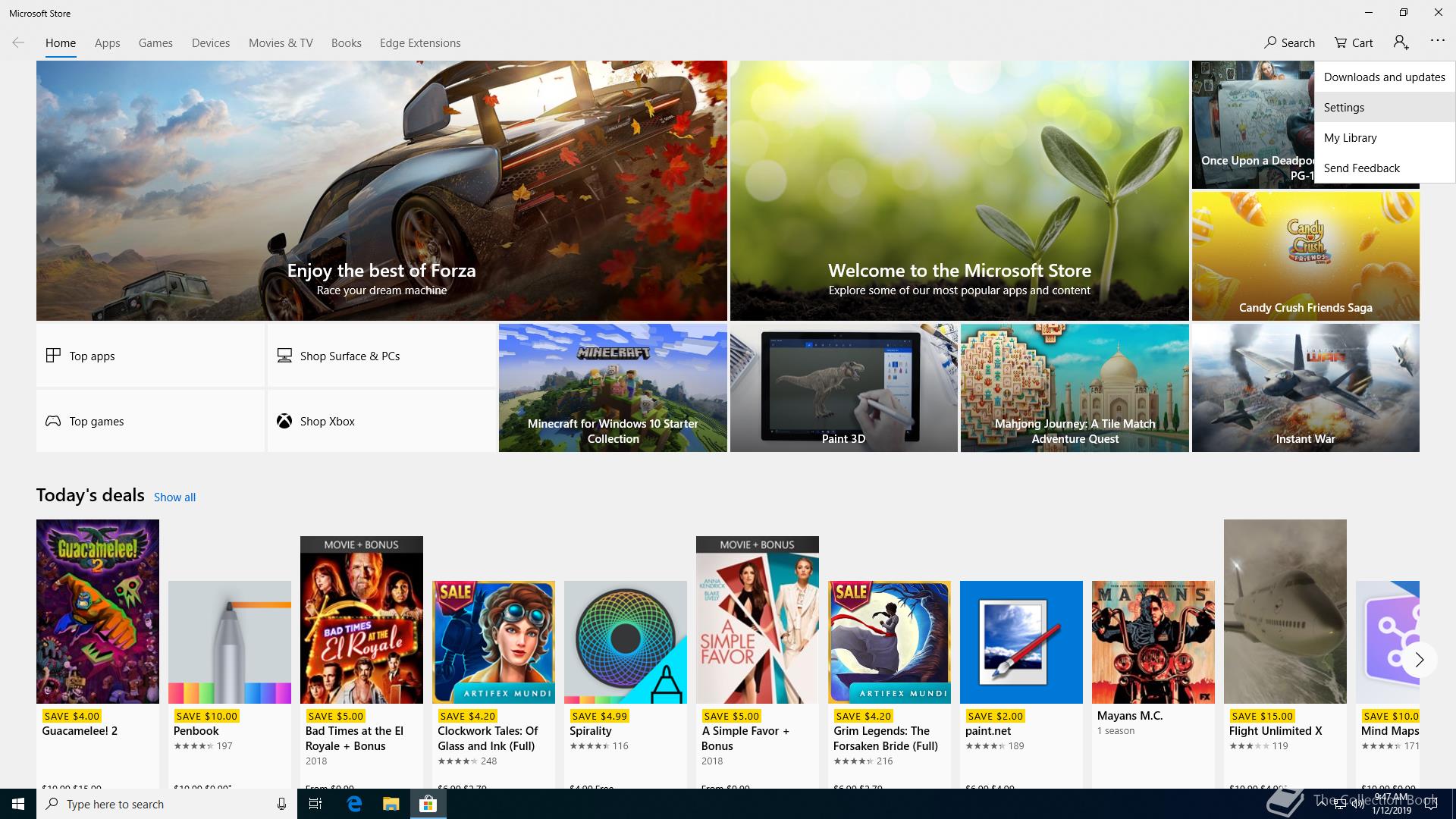This screenshot has height=819, width=1456.
Task: Click the Guacamelee! 2 title text
Action: pyautogui.click(x=80, y=731)
